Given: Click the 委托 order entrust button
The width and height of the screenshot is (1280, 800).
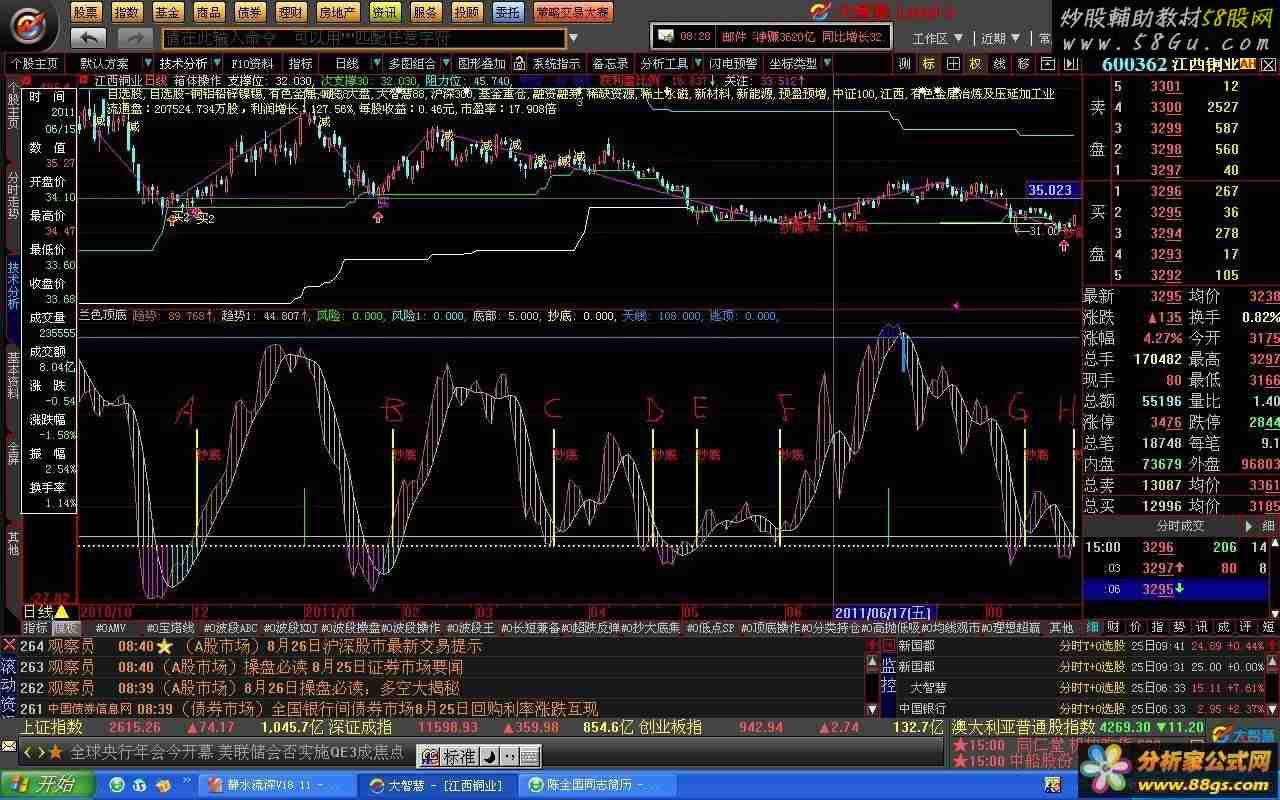Looking at the screenshot, I should click(x=508, y=12).
